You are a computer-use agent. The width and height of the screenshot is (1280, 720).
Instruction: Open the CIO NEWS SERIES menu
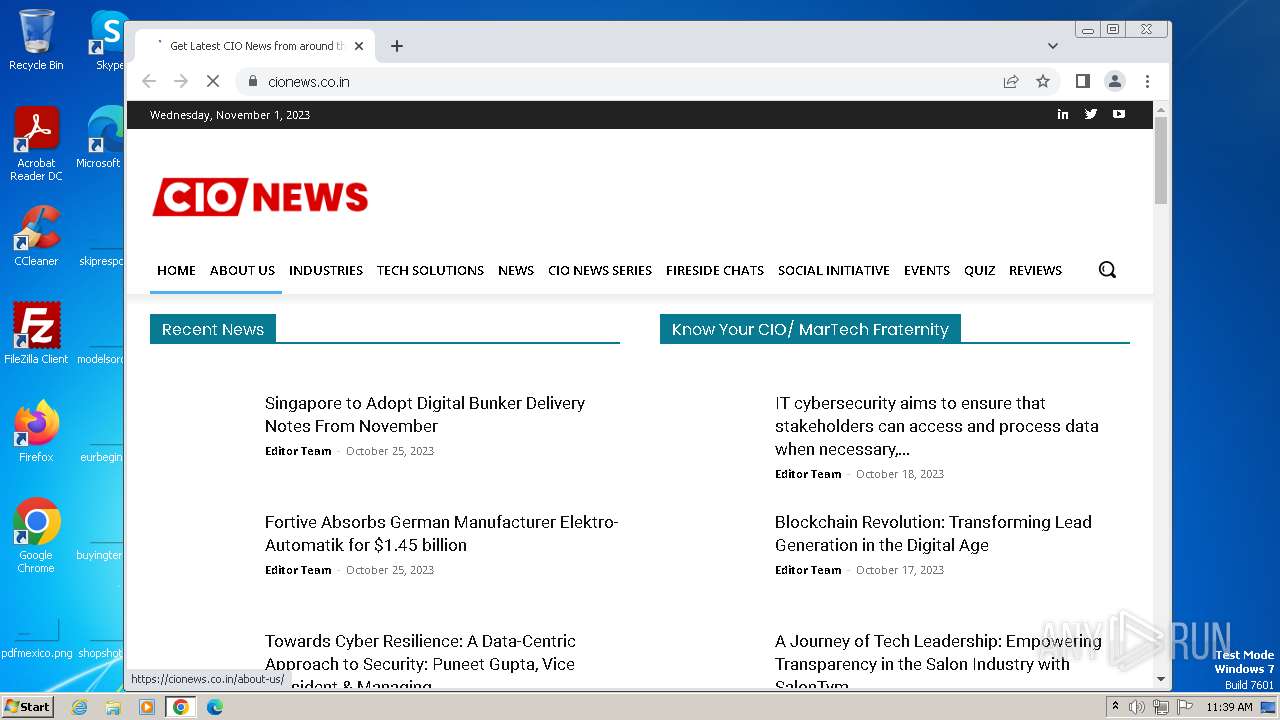[x=600, y=270]
